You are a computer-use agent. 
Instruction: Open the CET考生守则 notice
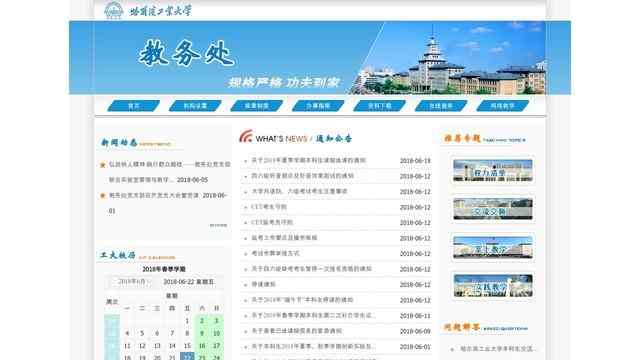tap(269, 207)
